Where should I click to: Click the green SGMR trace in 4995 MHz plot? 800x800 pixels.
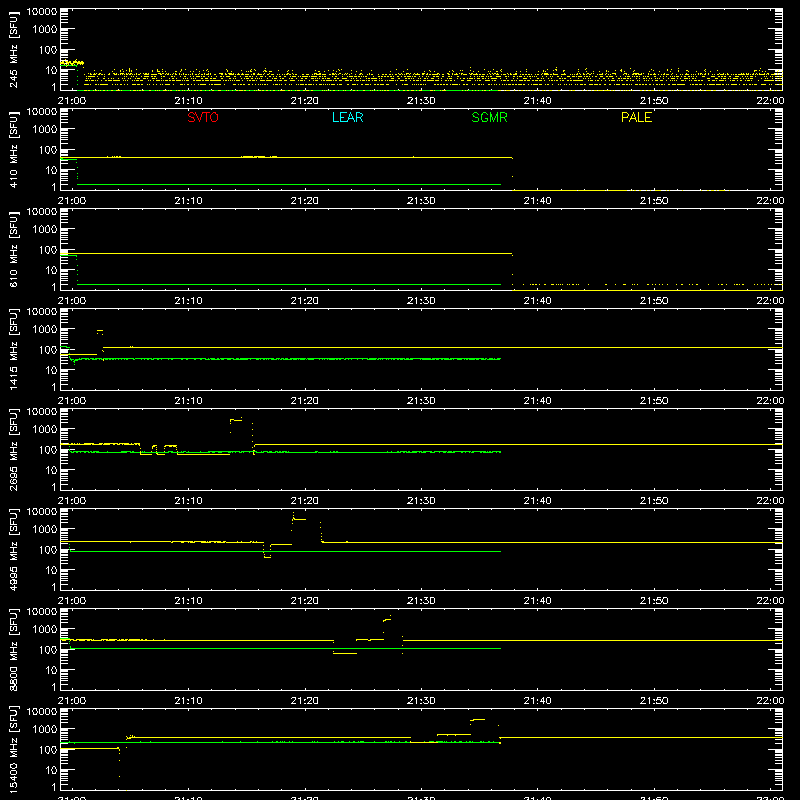tap(286, 552)
